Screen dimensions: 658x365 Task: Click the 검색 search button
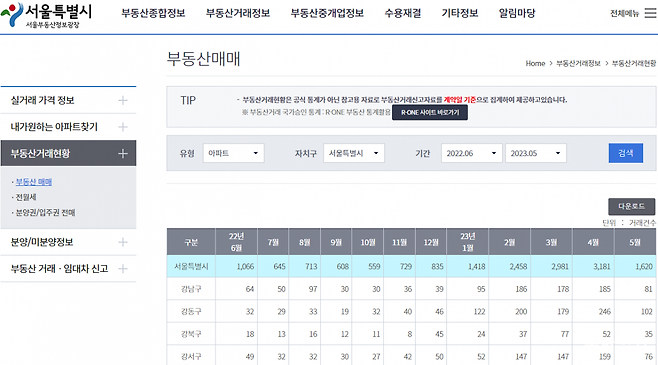coord(626,153)
